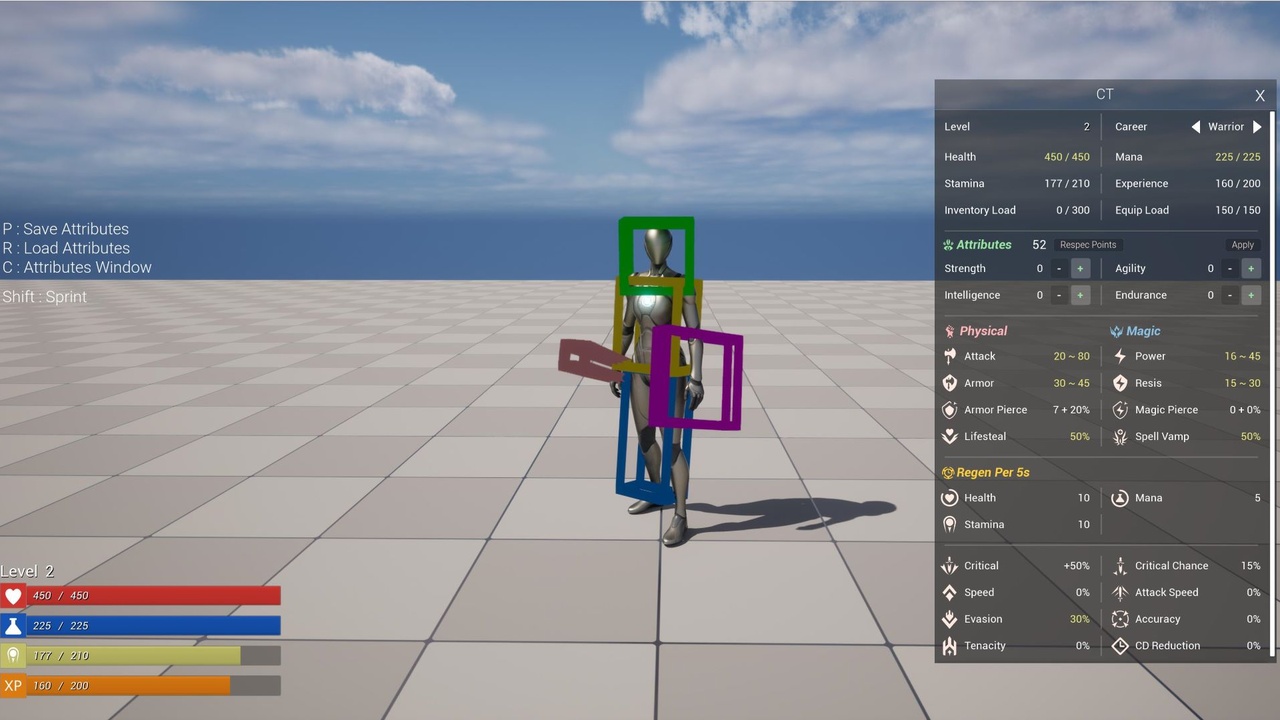Image resolution: width=1280 pixels, height=720 pixels.
Task: Click the Stamina regen icon
Action: 950,525
